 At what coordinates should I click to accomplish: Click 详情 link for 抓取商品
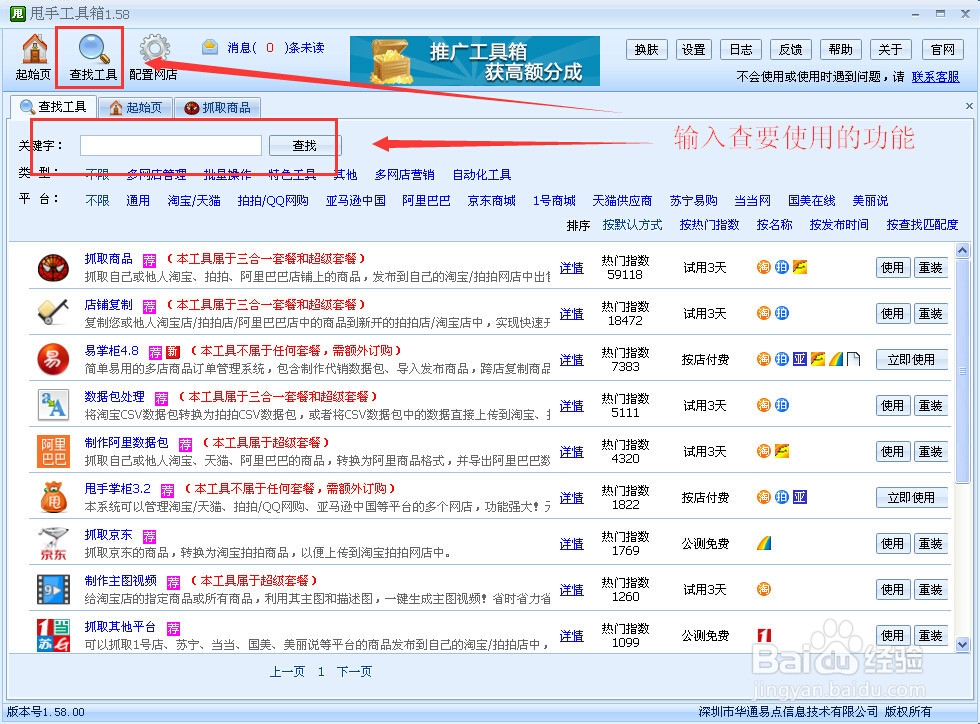[571, 268]
